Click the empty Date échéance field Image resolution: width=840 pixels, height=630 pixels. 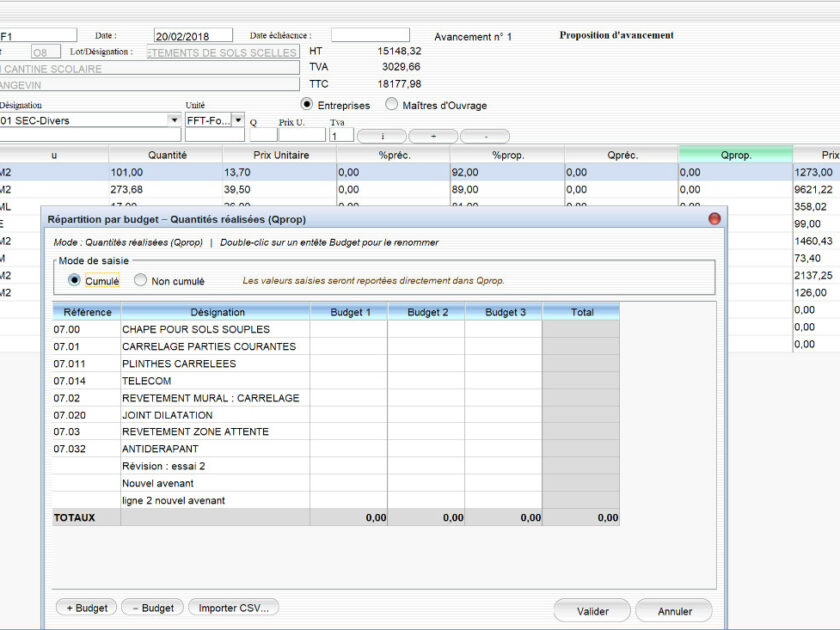pos(370,35)
